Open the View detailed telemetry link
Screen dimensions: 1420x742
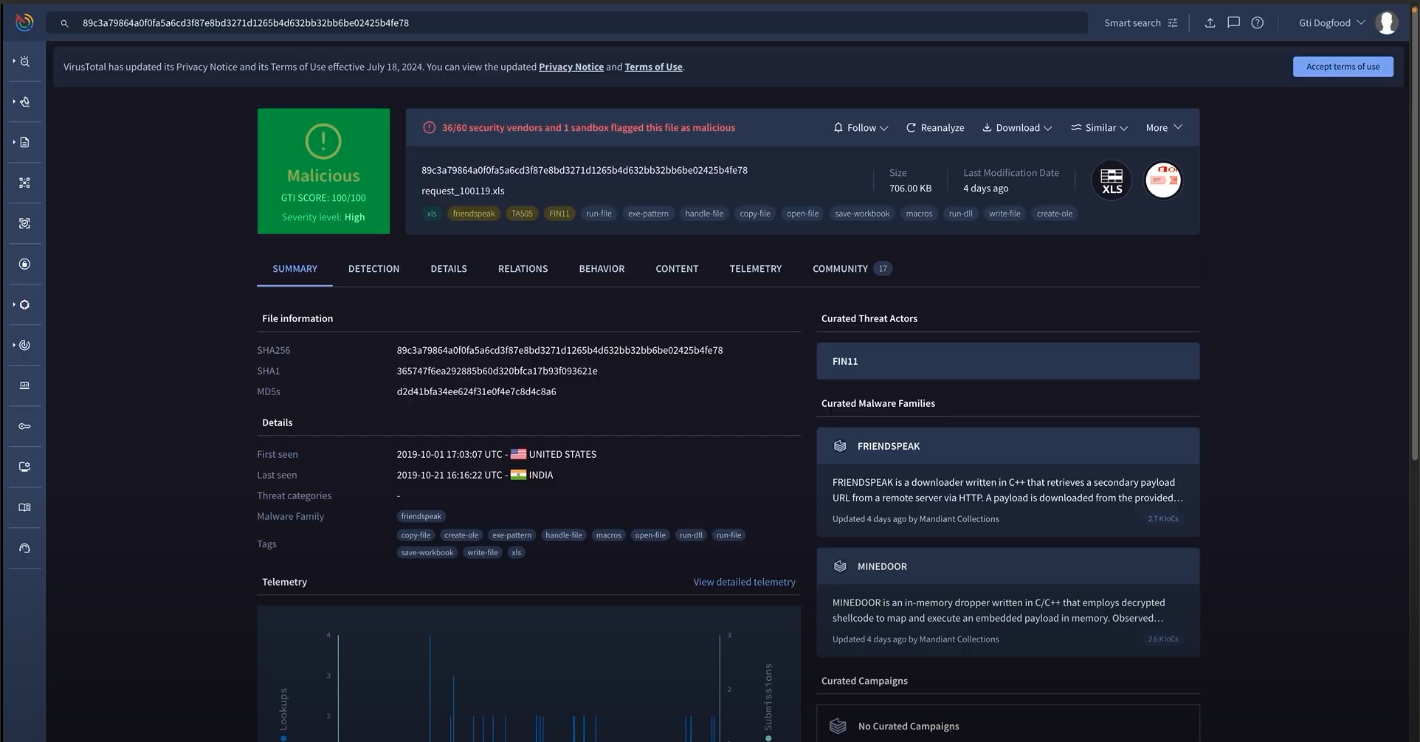tap(744, 581)
